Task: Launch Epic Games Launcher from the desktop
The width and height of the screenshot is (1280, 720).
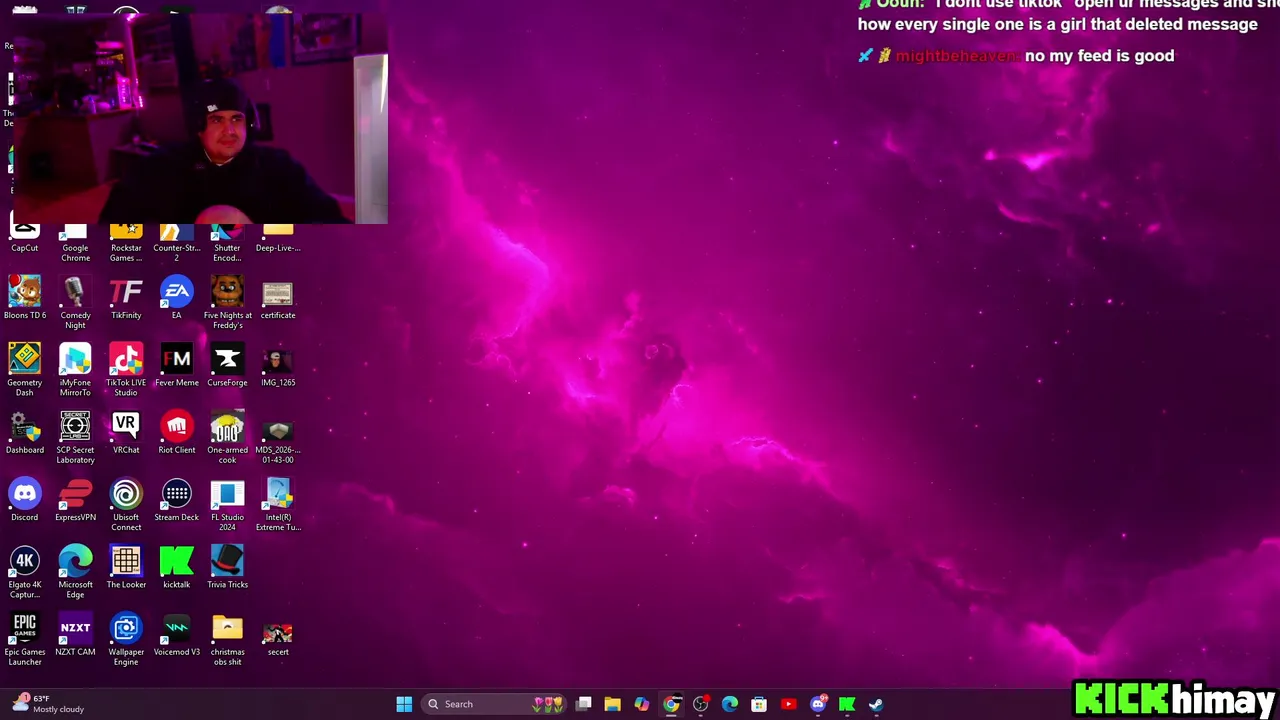Action: click(25, 639)
